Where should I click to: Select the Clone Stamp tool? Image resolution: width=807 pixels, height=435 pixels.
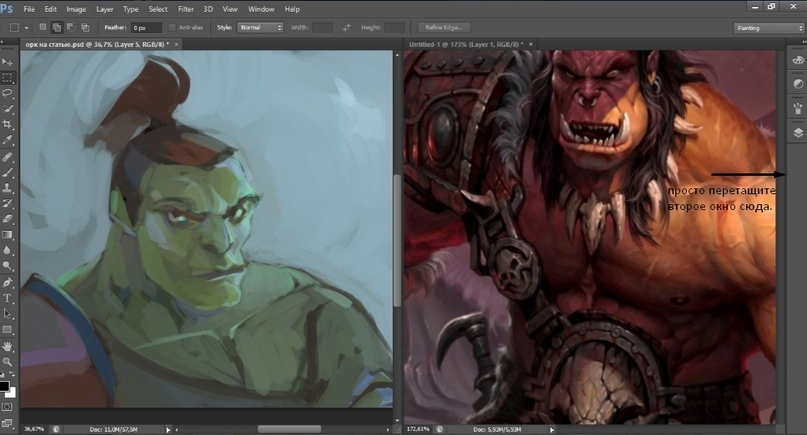pos(7,188)
